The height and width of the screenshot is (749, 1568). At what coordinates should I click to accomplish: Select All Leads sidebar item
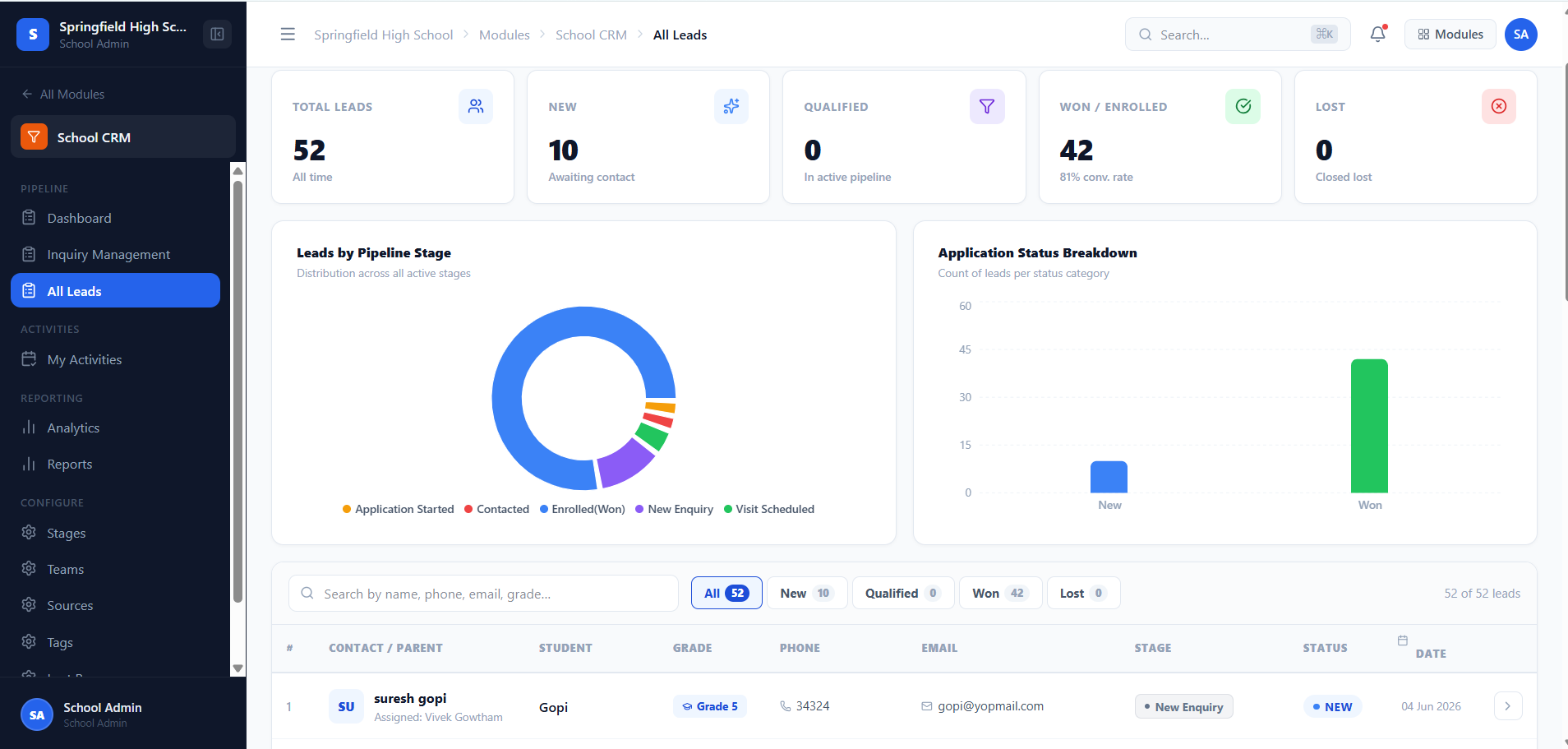[x=115, y=290]
